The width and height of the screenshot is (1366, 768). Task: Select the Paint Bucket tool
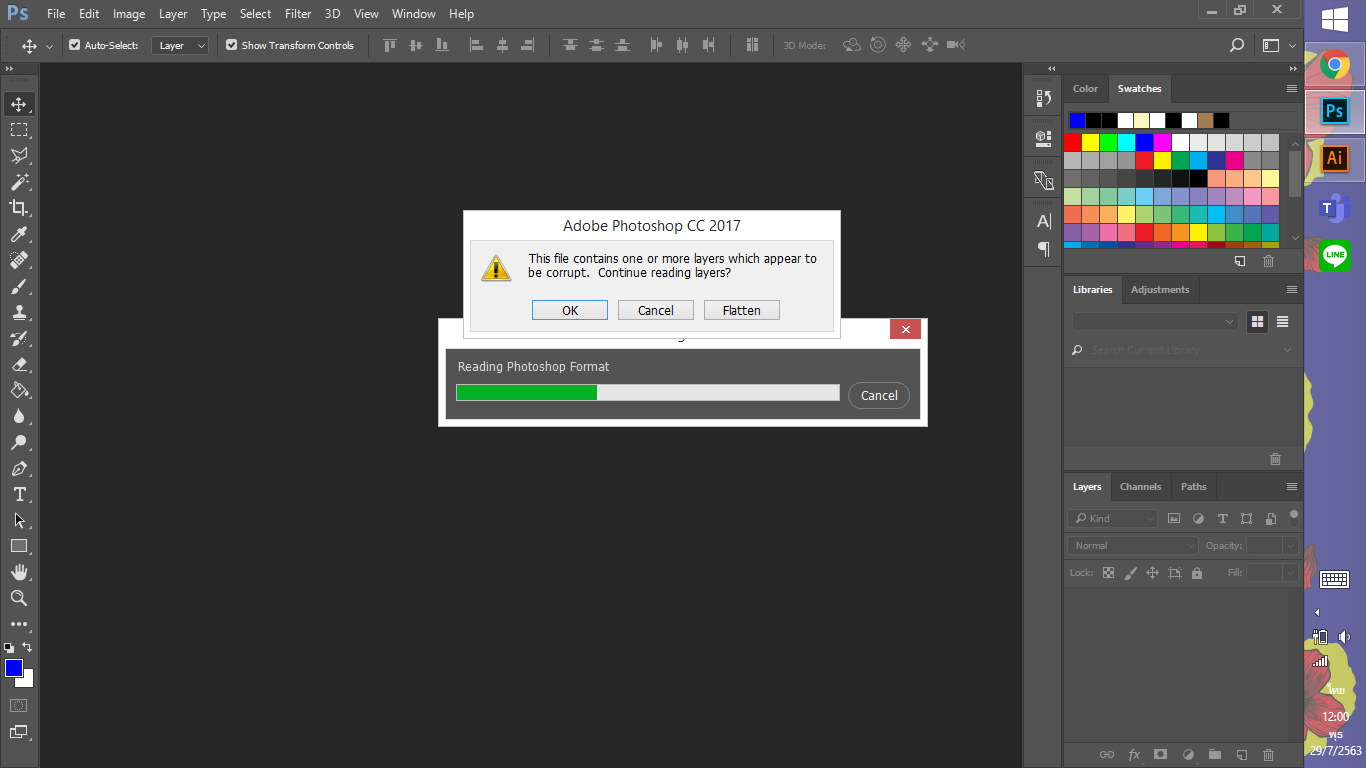[19, 390]
